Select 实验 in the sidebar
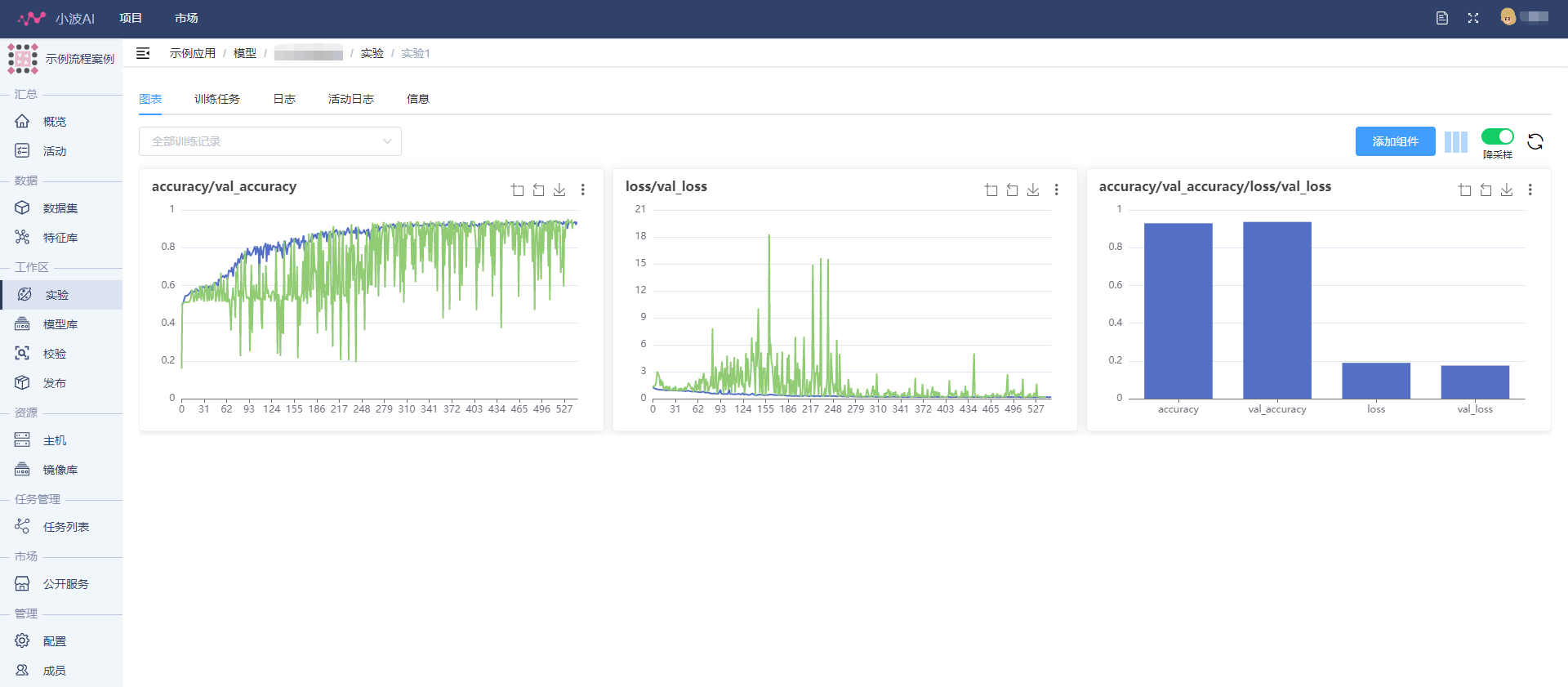Viewport: 1568px width, 687px height. tap(61, 295)
